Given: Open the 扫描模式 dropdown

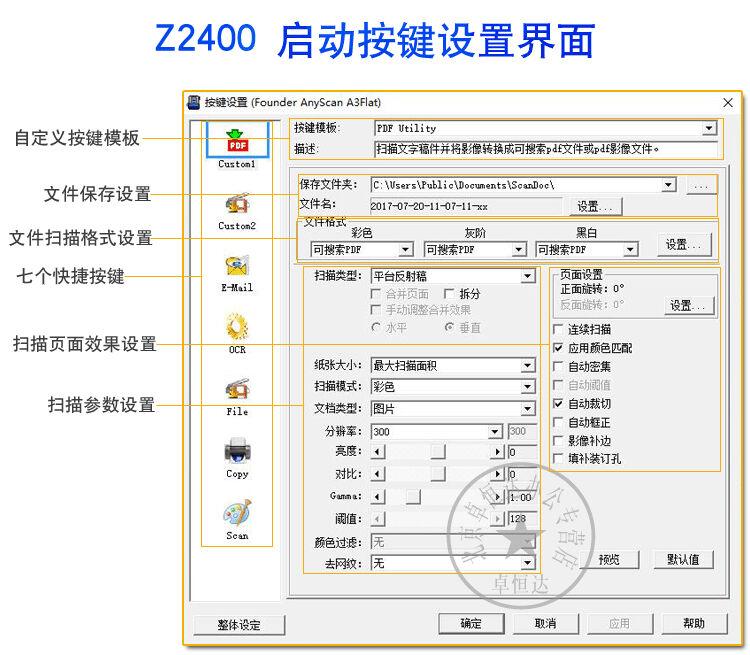Looking at the screenshot, I should 528,387.
